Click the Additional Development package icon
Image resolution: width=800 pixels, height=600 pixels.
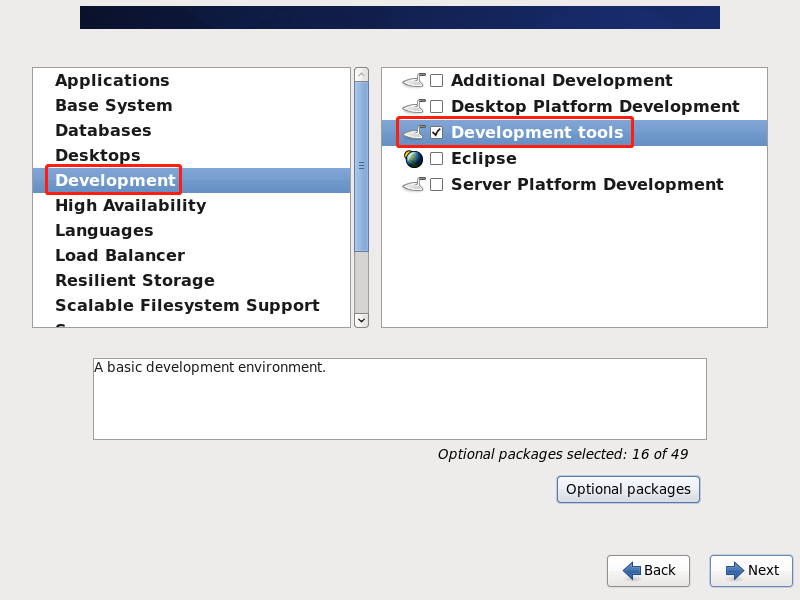point(414,80)
